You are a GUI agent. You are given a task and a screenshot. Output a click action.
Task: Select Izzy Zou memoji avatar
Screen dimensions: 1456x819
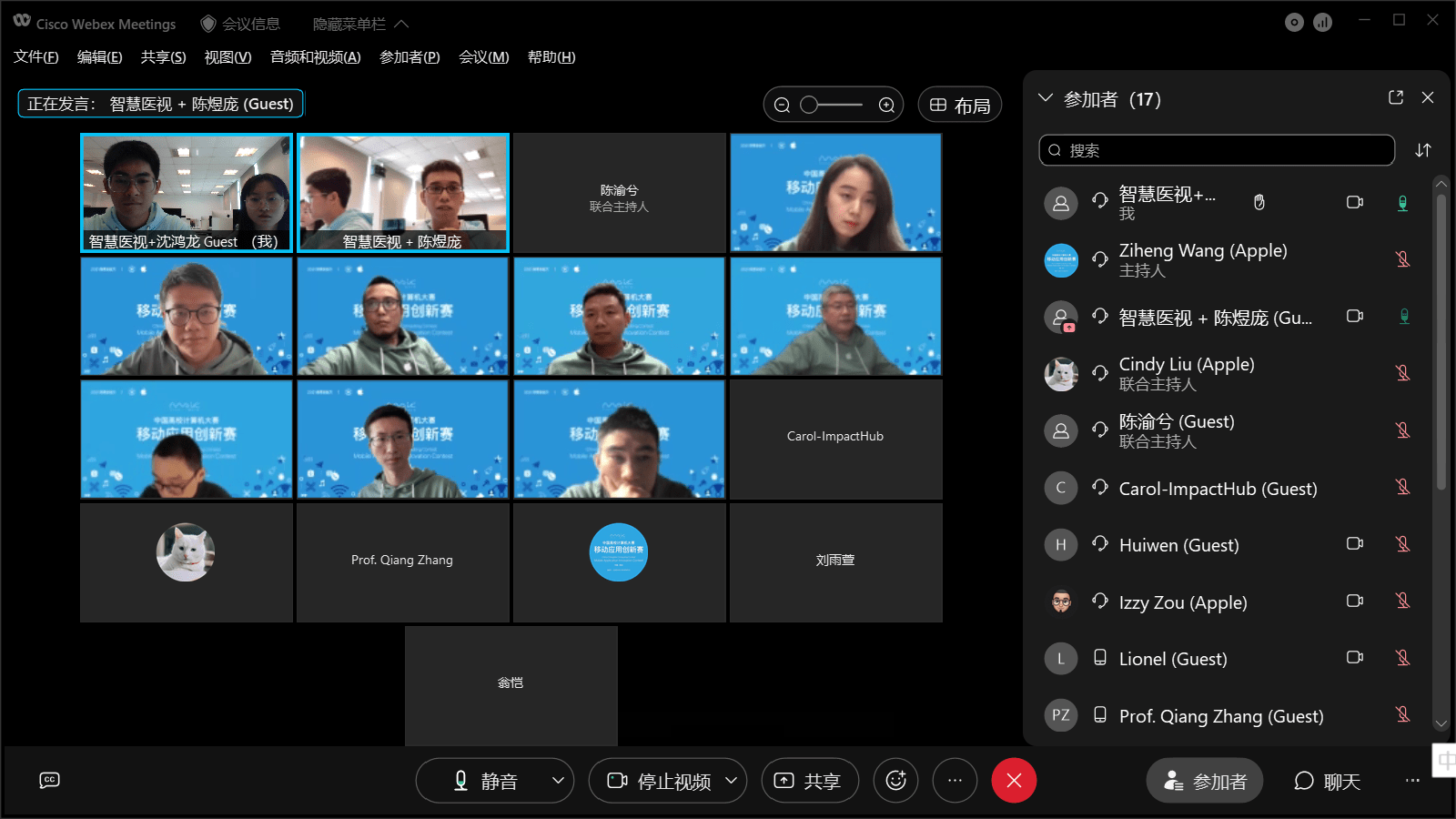coord(1061,602)
